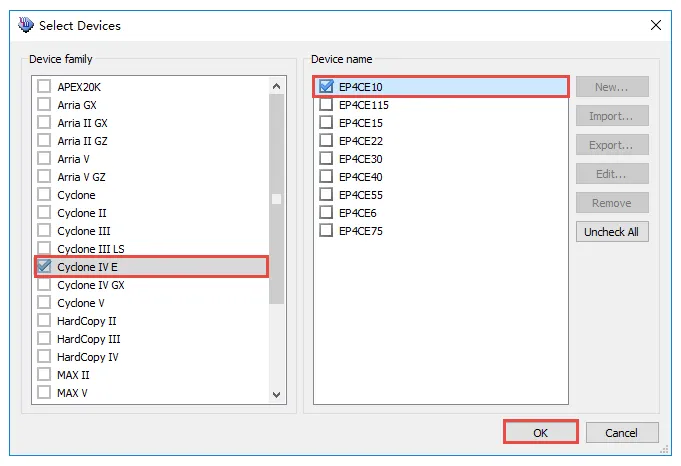Check the Cyclone V family checkbox
Viewport: 681px width, 466px height.
coord(44,302)
